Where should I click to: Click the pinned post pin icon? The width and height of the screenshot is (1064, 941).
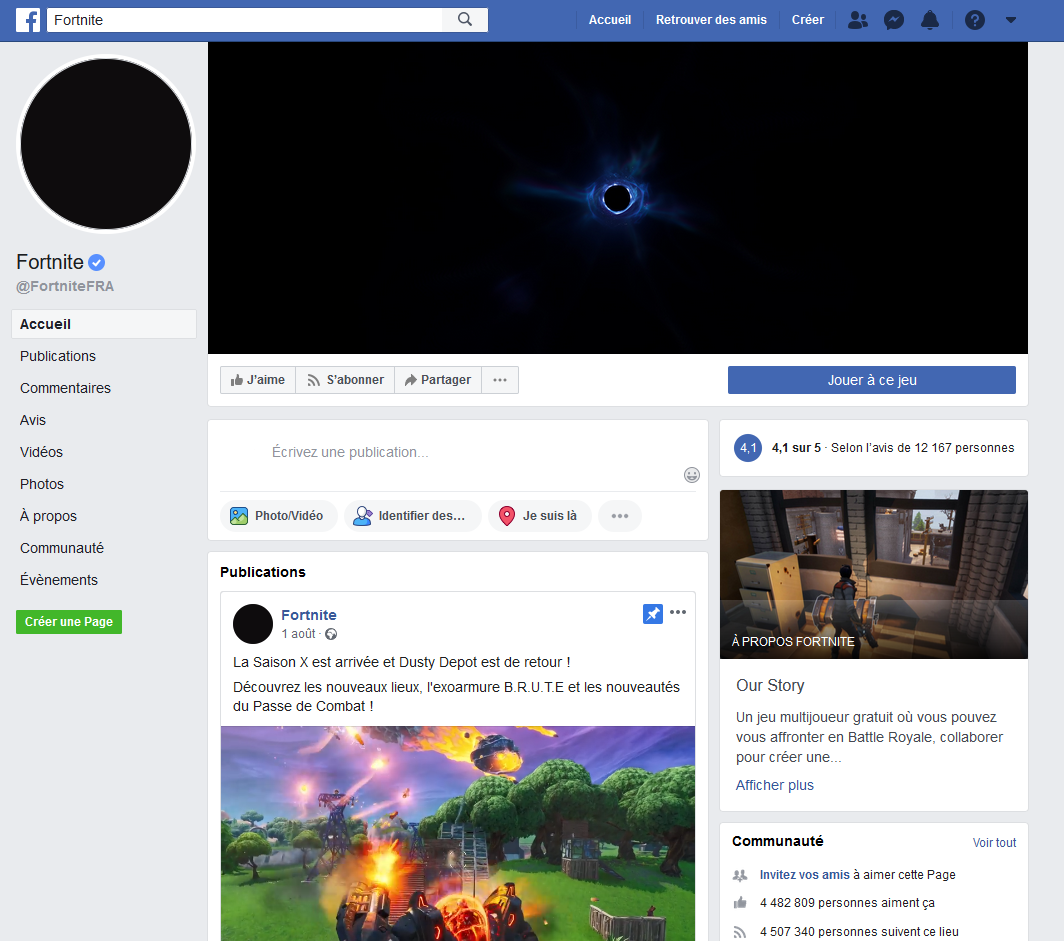tap(653, 614)
